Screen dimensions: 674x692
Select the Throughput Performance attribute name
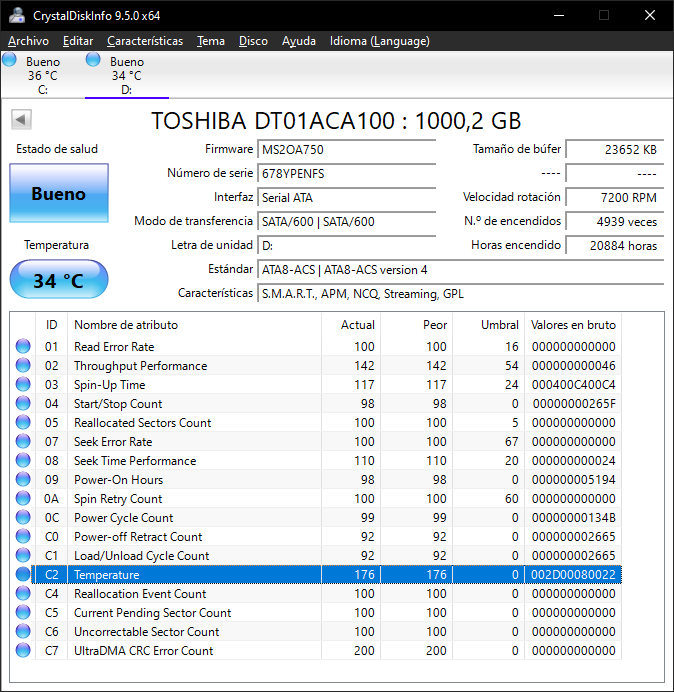(x=140, y=366)
